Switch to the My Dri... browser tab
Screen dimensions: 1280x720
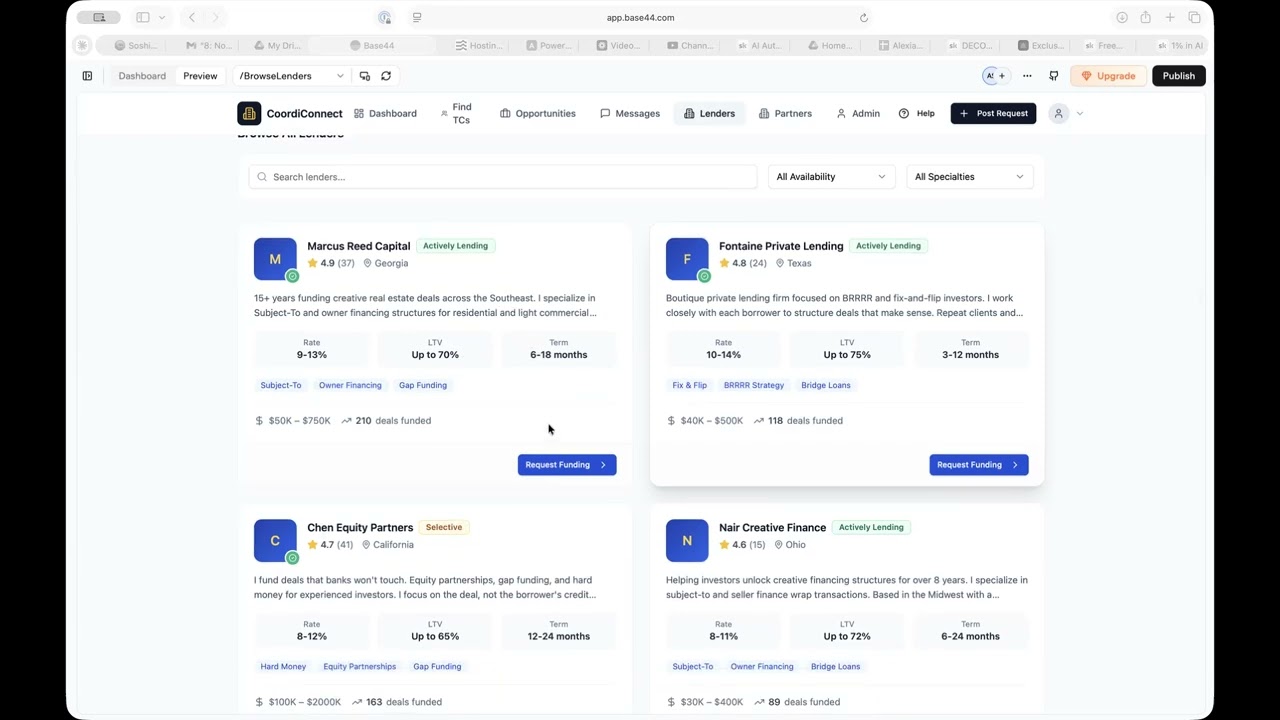pos(277,45)
